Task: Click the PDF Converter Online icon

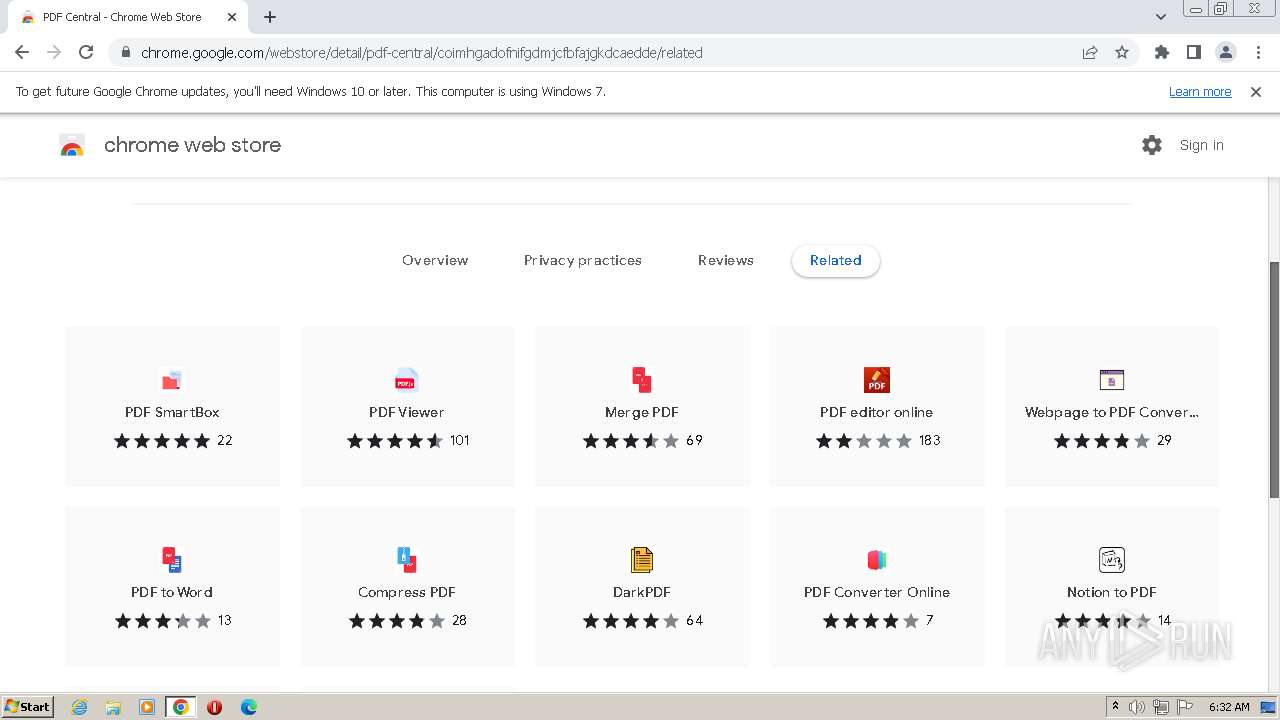Action: pos(877,559)
